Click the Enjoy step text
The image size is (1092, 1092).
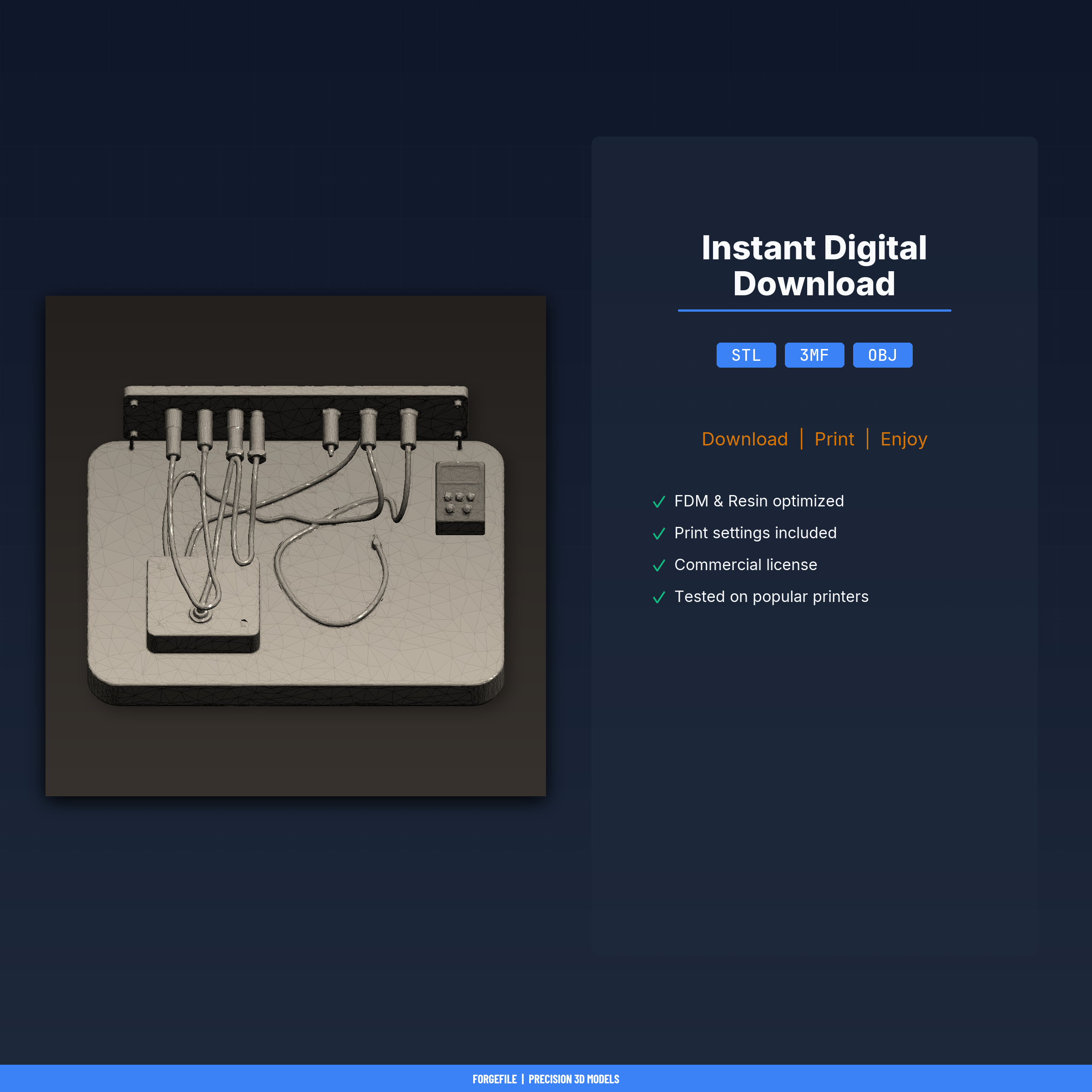click(904, 439)
